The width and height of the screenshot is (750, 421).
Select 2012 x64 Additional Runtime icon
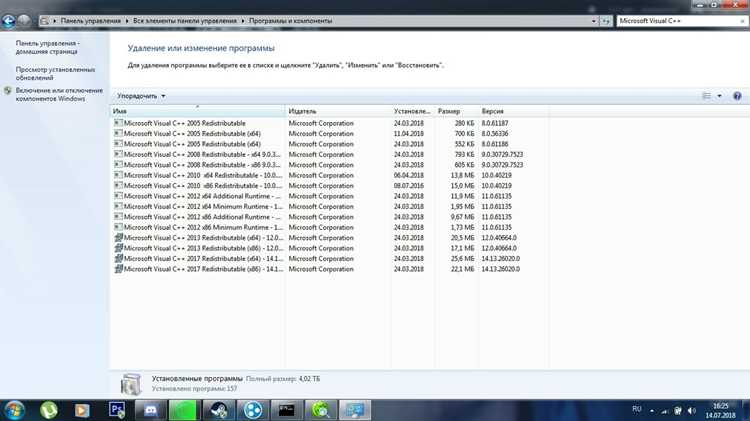(118, 196)
